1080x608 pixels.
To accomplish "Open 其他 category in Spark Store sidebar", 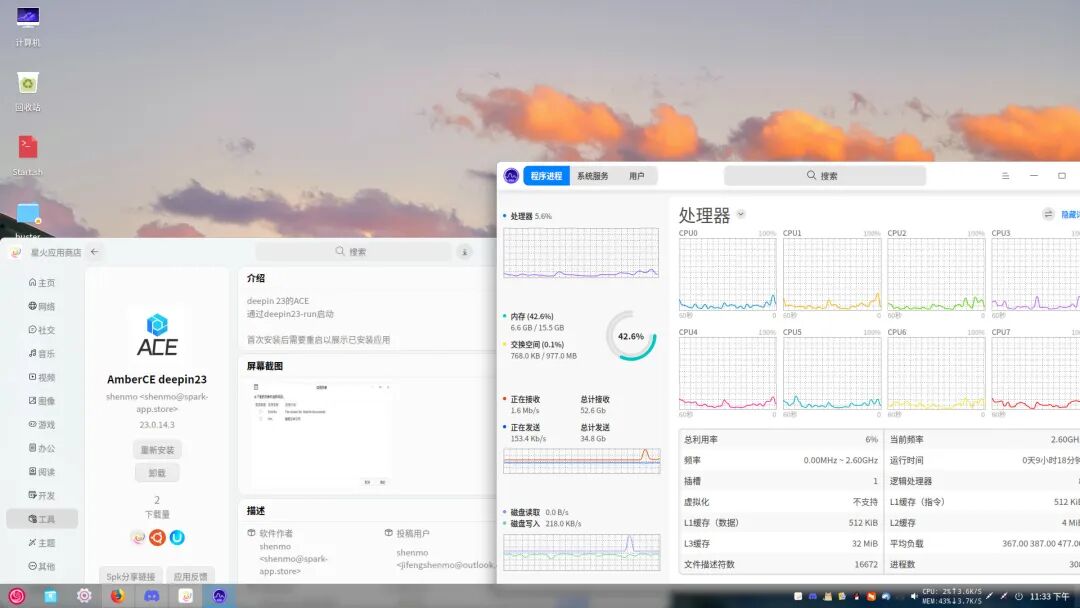I will [41, 566].
